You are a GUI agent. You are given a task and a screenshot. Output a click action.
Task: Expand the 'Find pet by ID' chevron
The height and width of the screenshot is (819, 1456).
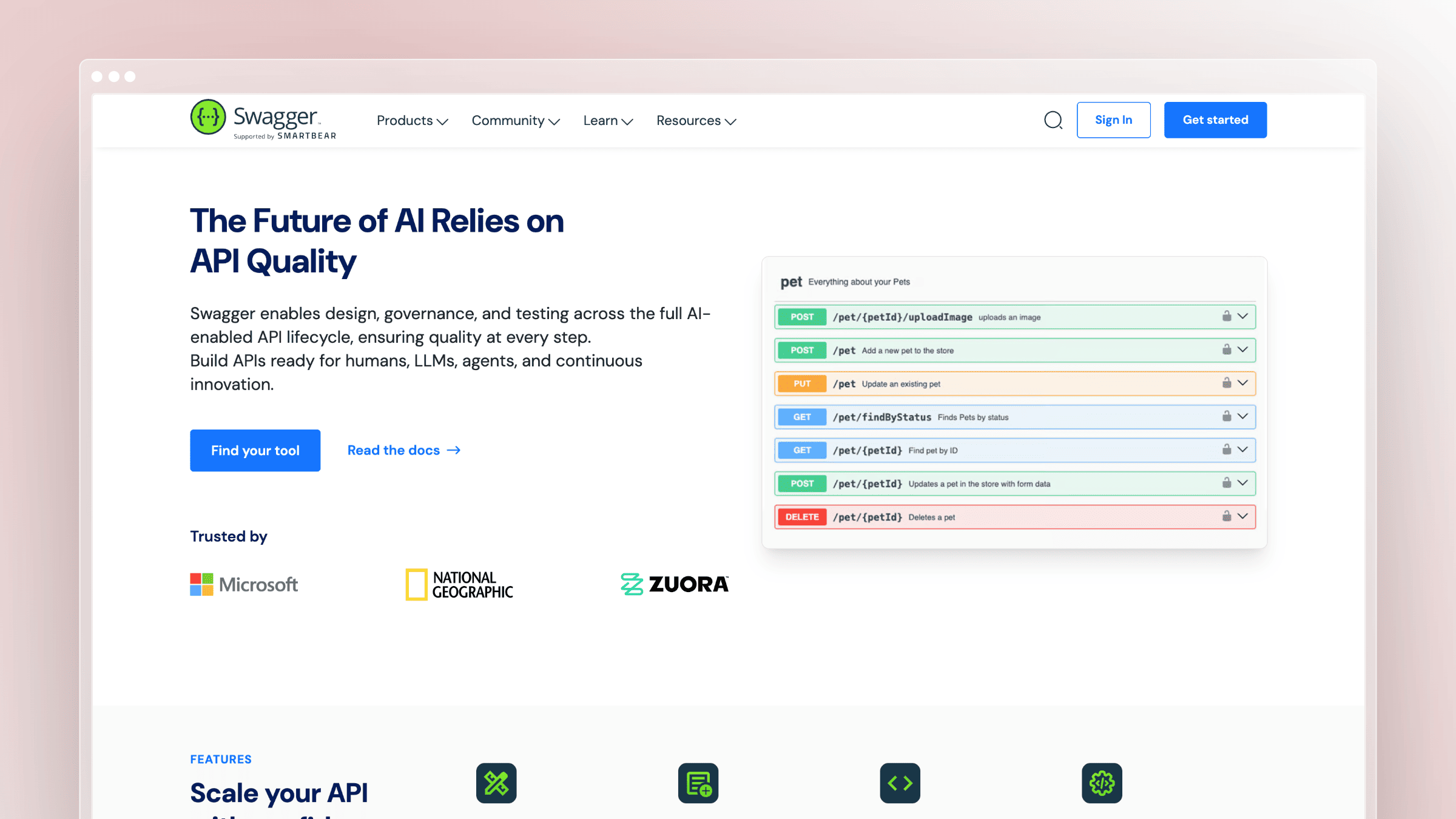coord(1242,450)
